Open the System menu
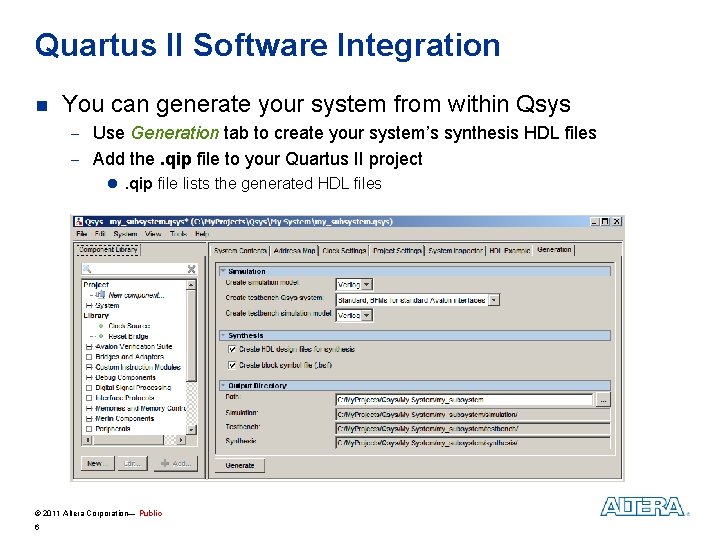 [x=125, y=234]
